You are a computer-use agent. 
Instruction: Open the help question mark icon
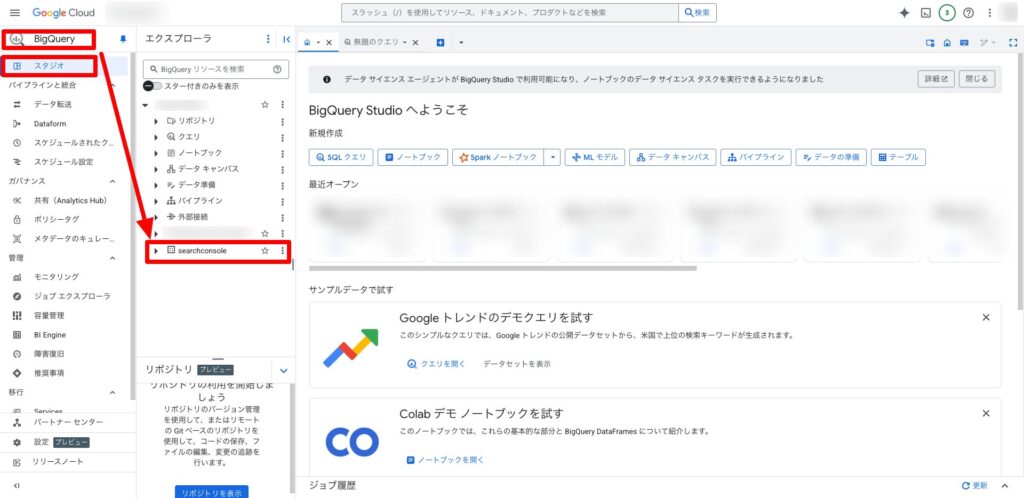click(x=967, y=13)
